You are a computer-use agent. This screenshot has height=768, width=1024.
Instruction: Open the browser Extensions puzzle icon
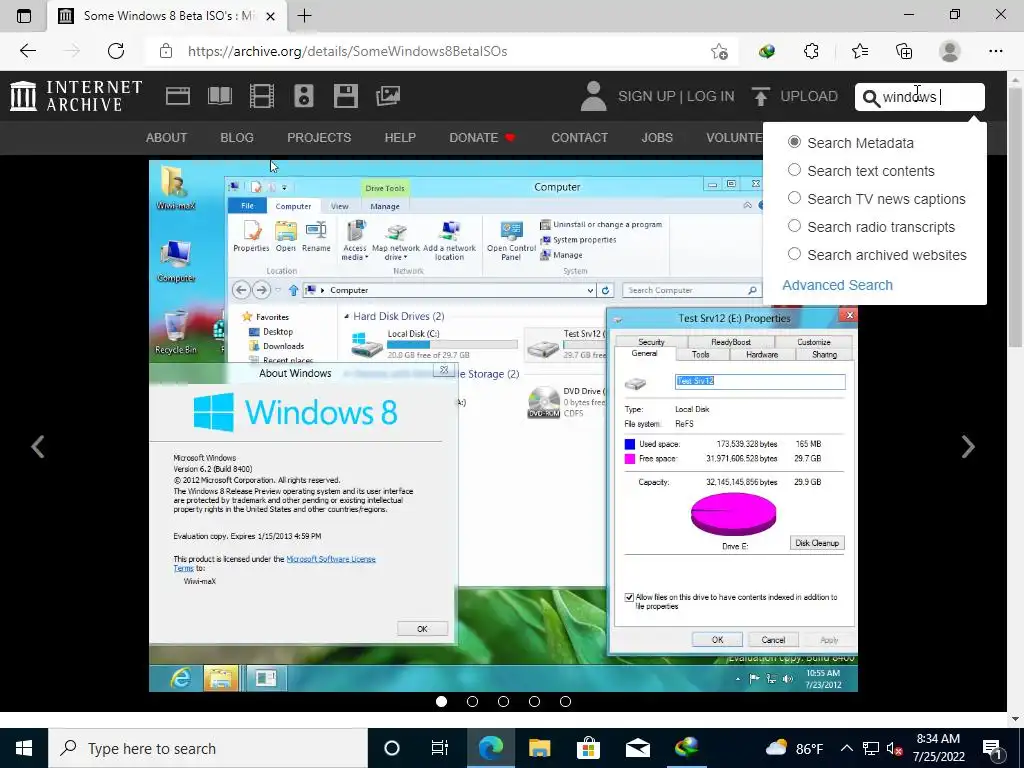811,51
